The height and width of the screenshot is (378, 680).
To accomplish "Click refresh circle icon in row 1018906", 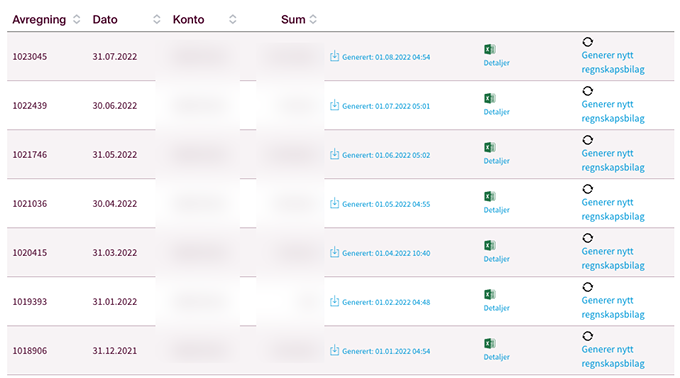I will tap(587, 336).
